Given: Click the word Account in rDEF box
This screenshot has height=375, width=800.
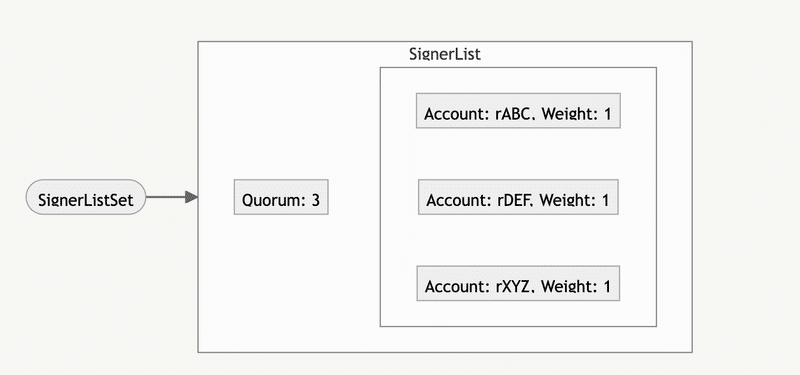Looking at the screenshot, I should coord(457,200).
